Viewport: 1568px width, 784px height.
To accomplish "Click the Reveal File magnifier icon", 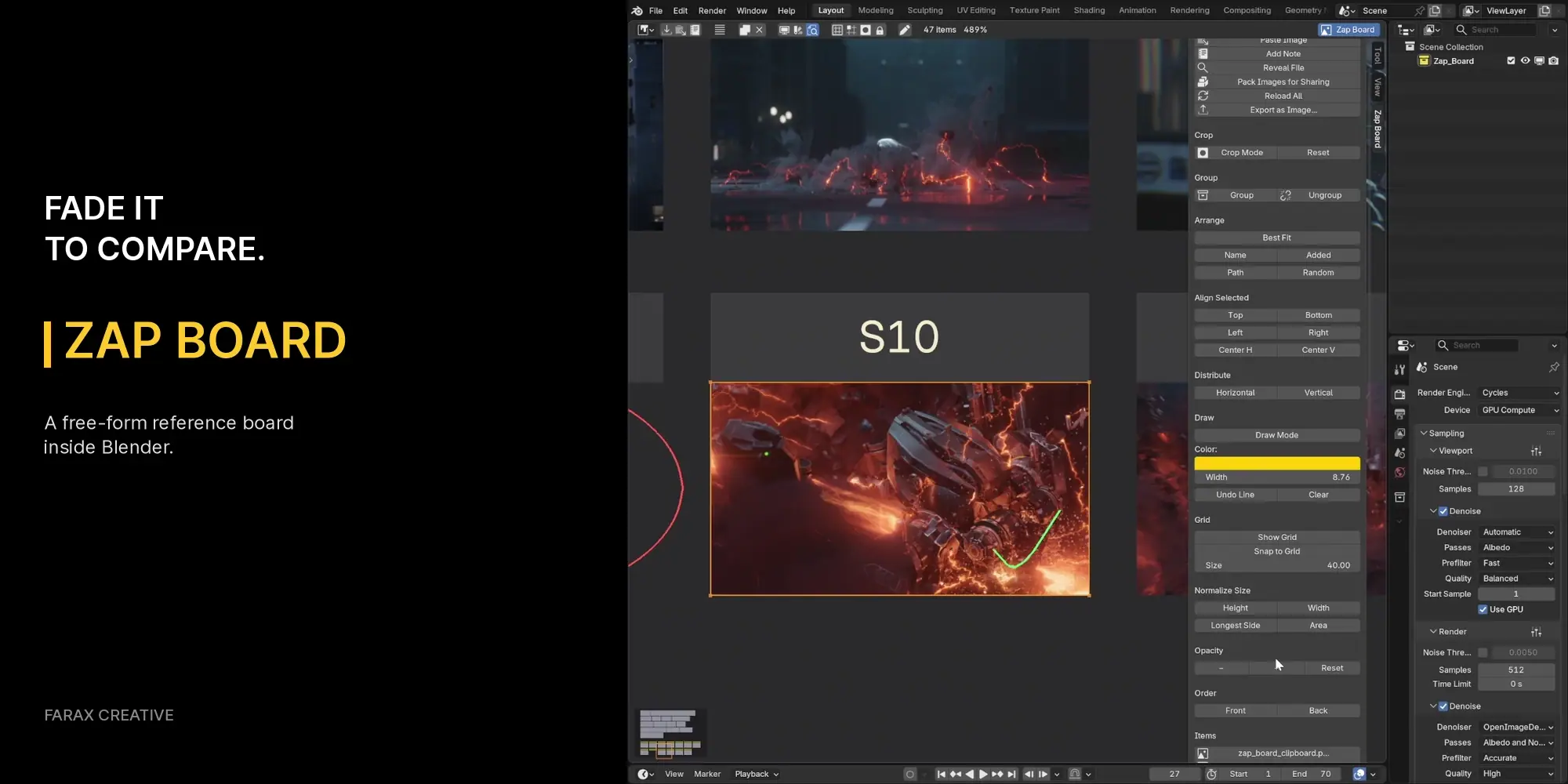I will pyautogui.click(x=1203, y=68).
